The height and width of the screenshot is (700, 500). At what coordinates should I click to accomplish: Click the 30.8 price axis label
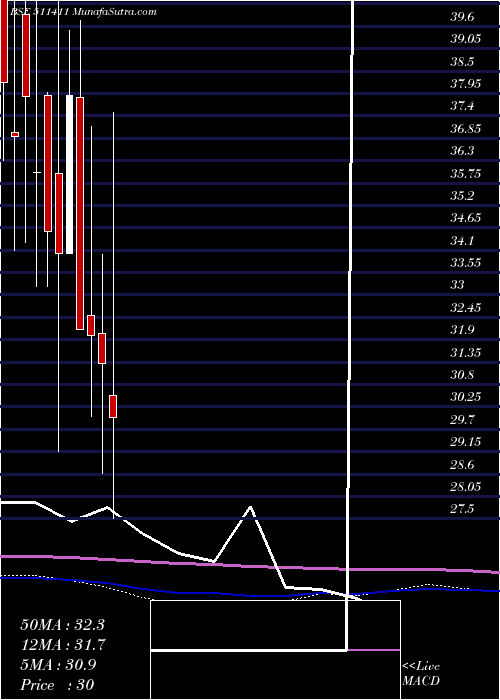tap(462, 375)
